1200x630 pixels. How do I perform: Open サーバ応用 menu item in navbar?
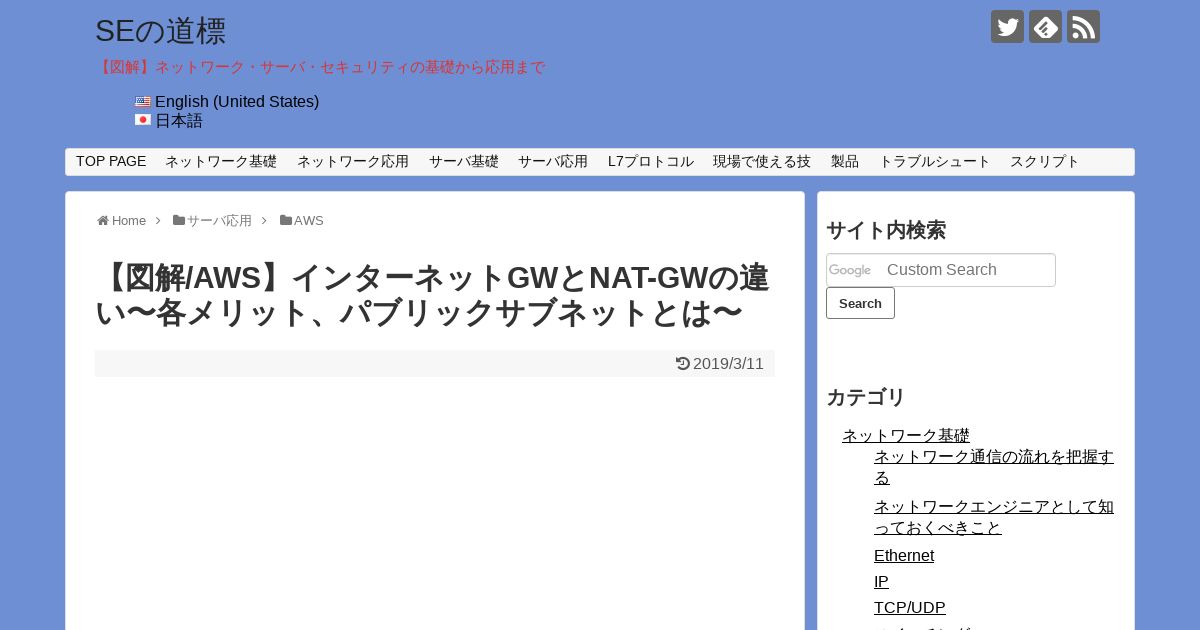553,162
